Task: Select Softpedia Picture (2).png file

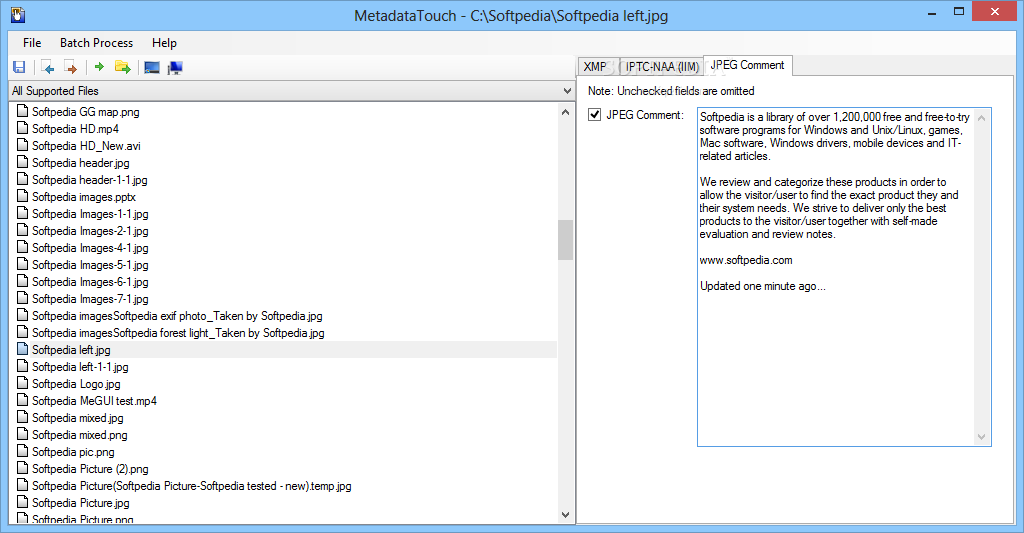Action: tap(90, 468)
